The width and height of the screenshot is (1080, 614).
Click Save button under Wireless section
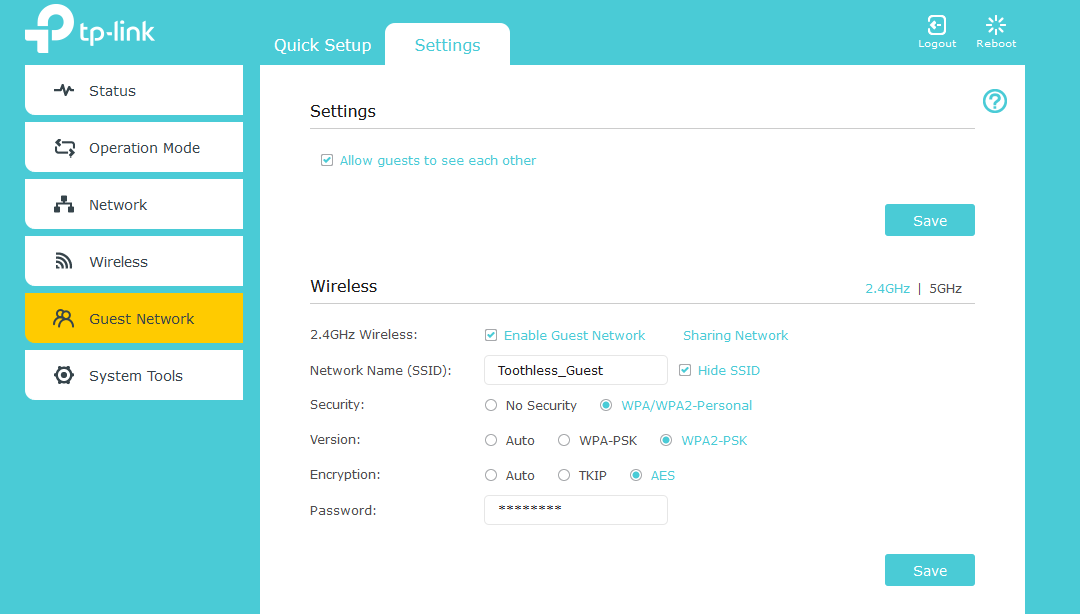[x=929, y=570]
